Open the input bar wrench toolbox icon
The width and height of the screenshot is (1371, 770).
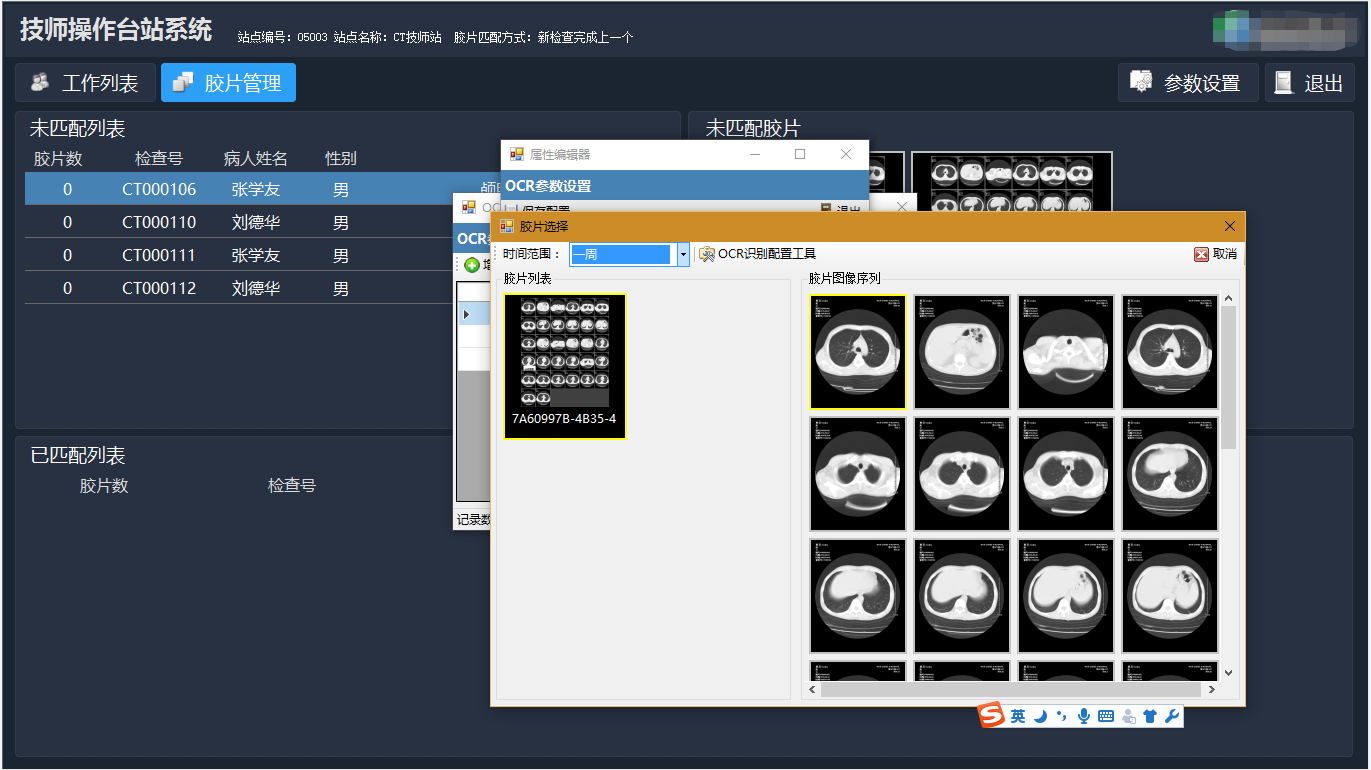[x=1171, y=716]
